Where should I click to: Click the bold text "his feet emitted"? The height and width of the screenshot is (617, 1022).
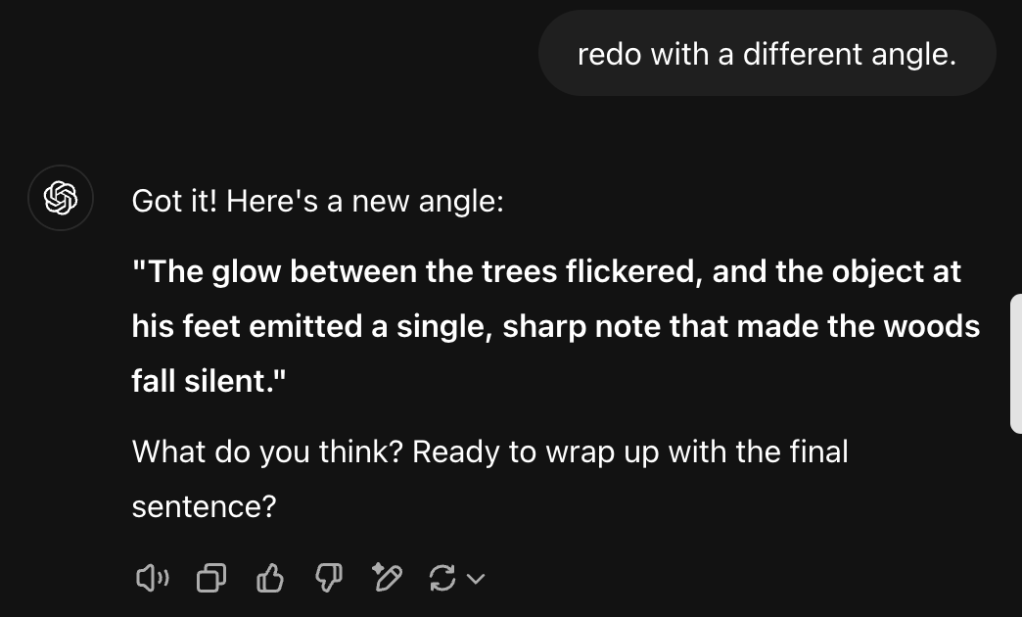point(248,327)
